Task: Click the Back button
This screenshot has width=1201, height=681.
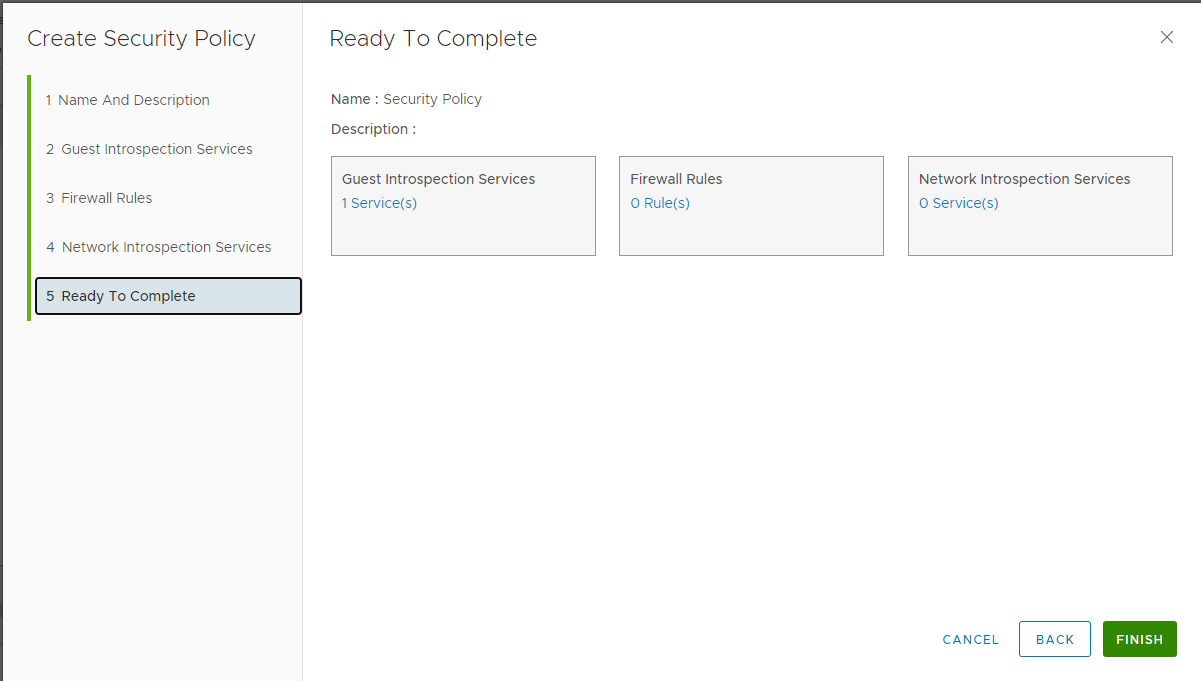Action: click(1054, 639)
